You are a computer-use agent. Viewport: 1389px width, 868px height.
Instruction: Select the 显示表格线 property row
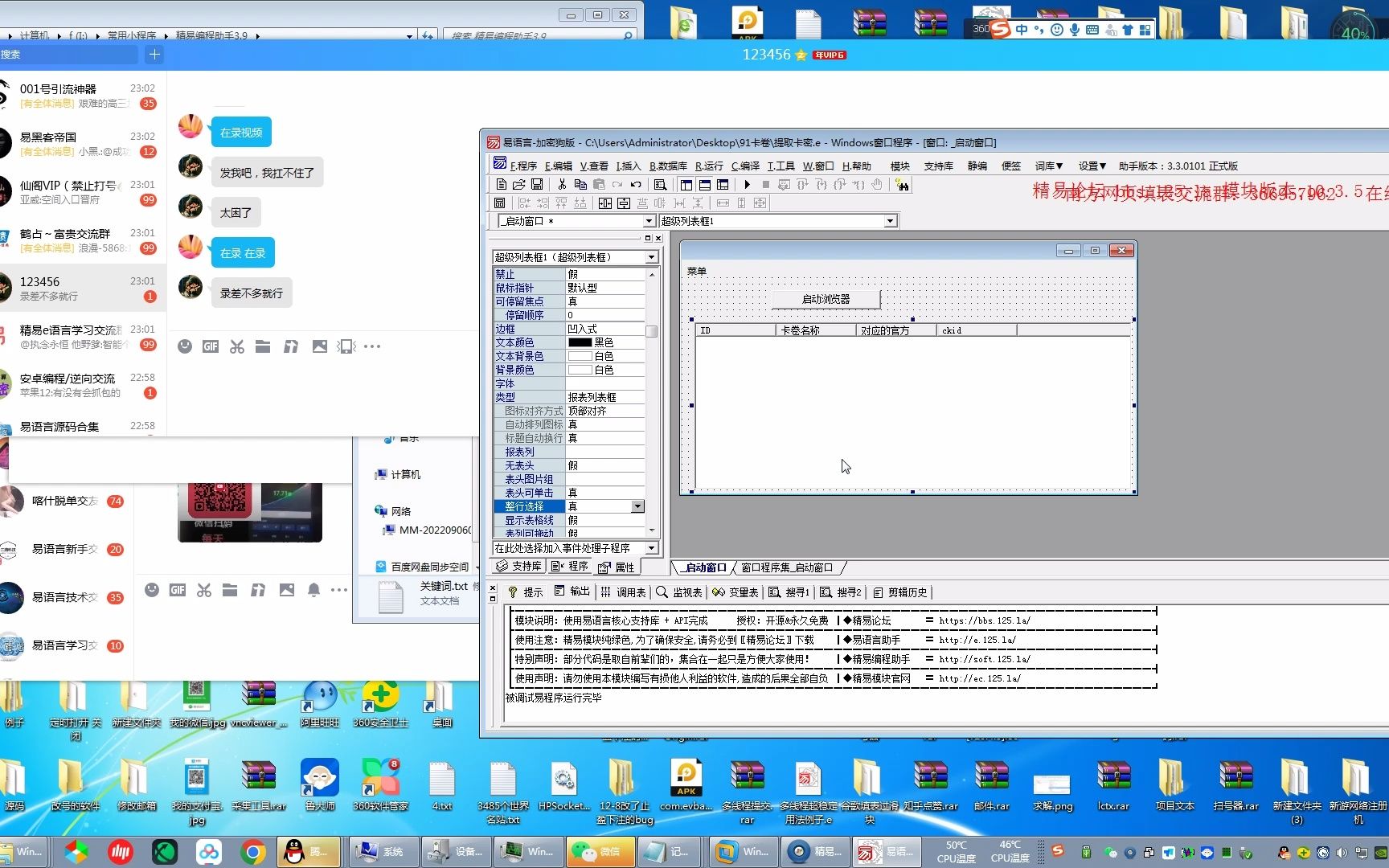click(569, 520)
